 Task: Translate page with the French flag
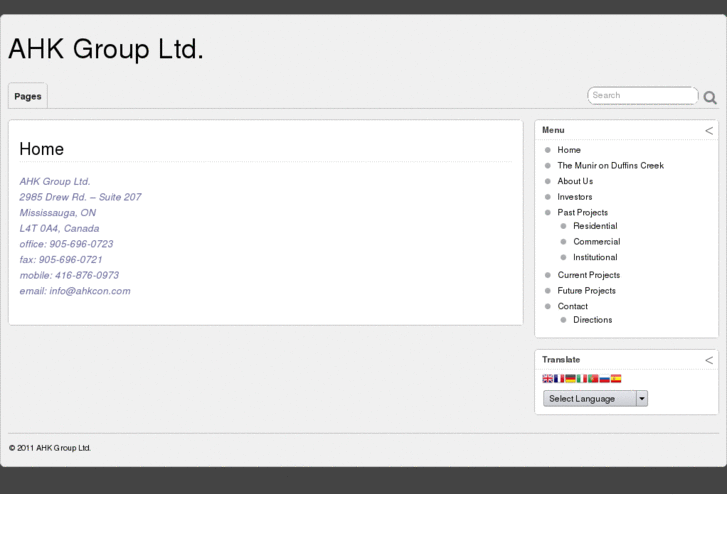pyautogui.click(x=559, y=378)
